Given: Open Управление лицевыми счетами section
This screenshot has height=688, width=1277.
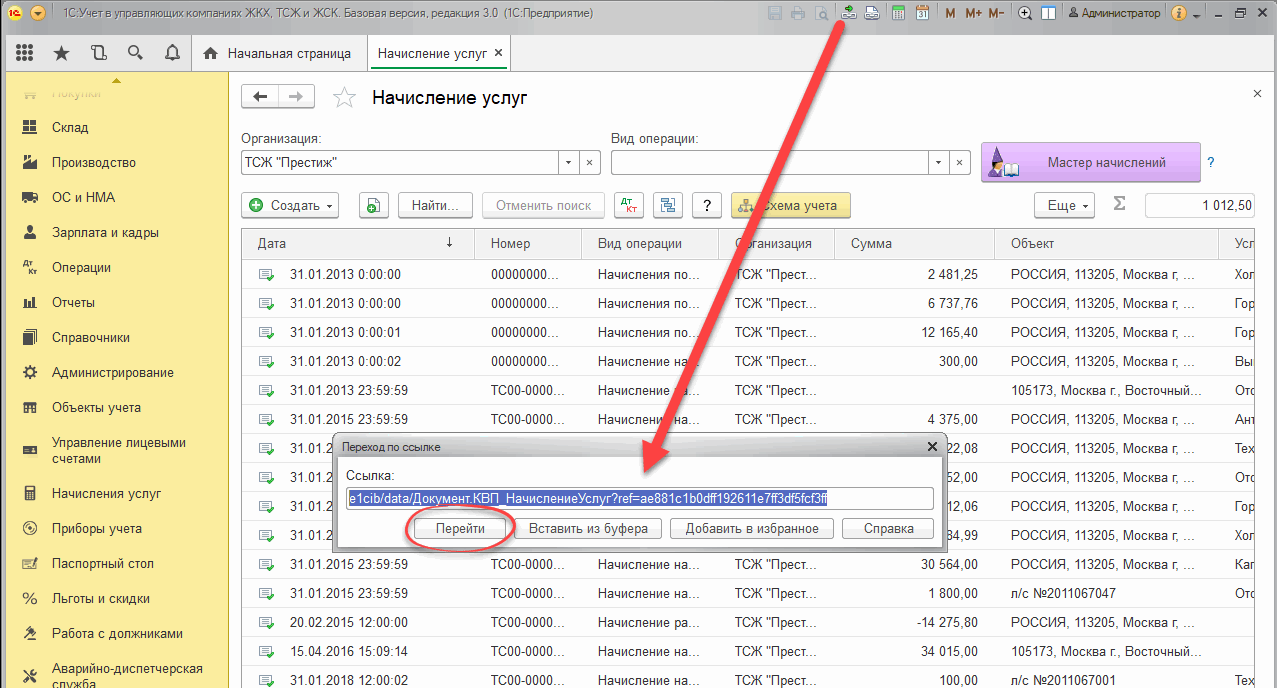Looking at the screenshot, I should (x=119, y=450).
